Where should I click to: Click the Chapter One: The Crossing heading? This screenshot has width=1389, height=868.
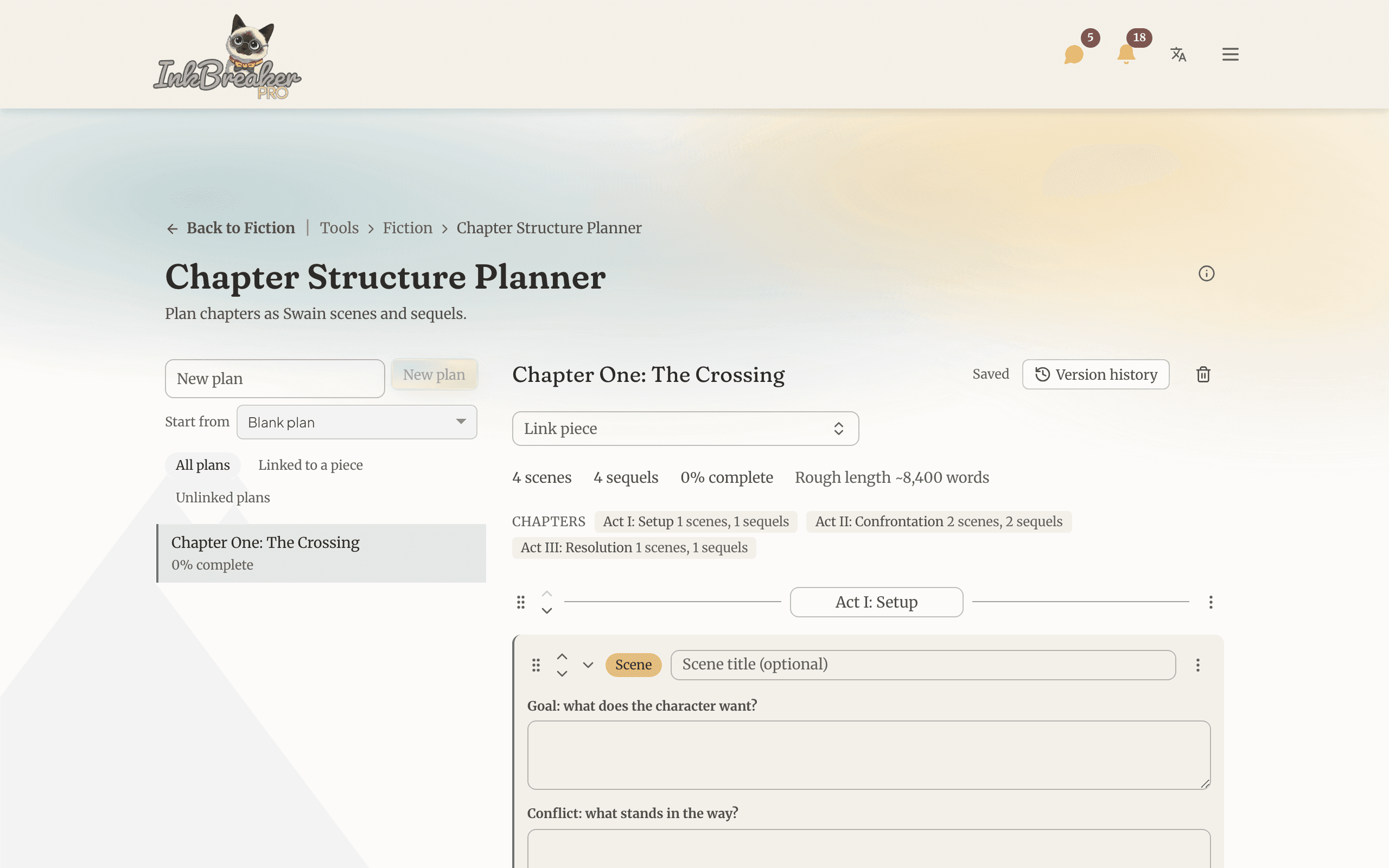(648, 375)
